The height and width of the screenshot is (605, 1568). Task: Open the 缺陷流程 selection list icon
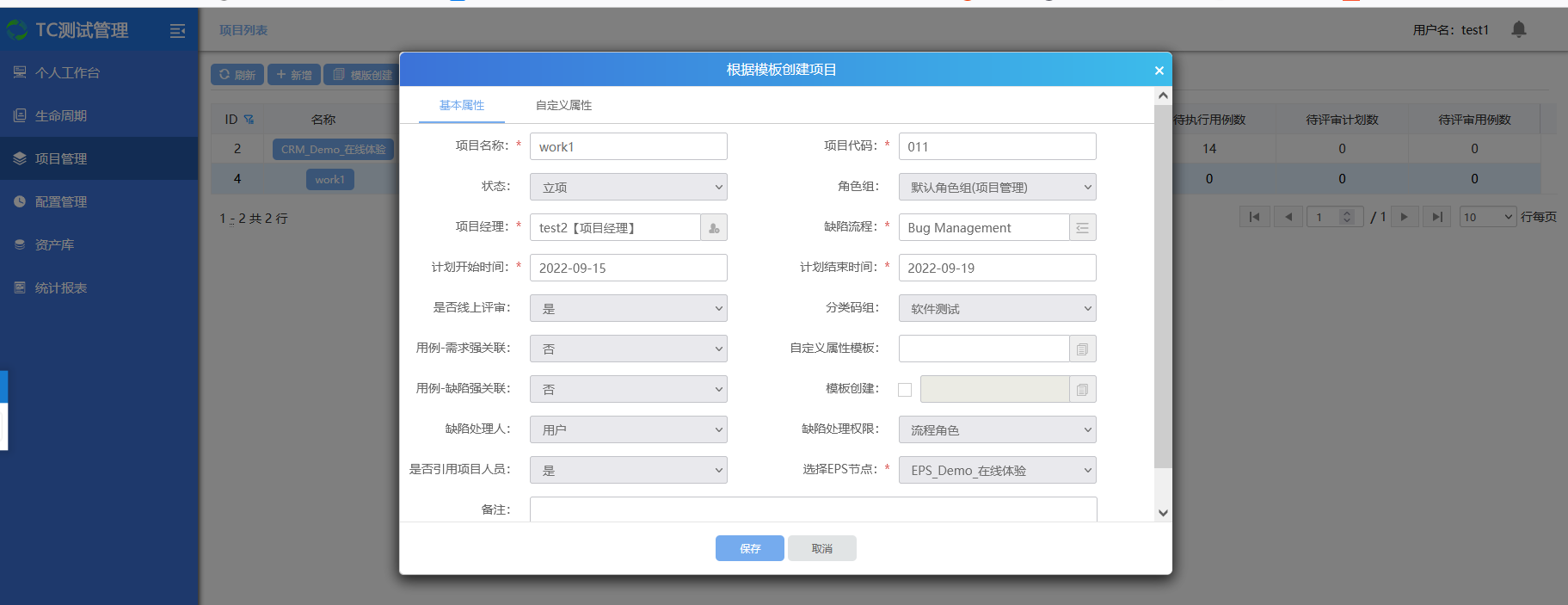tap(1082, 228)
